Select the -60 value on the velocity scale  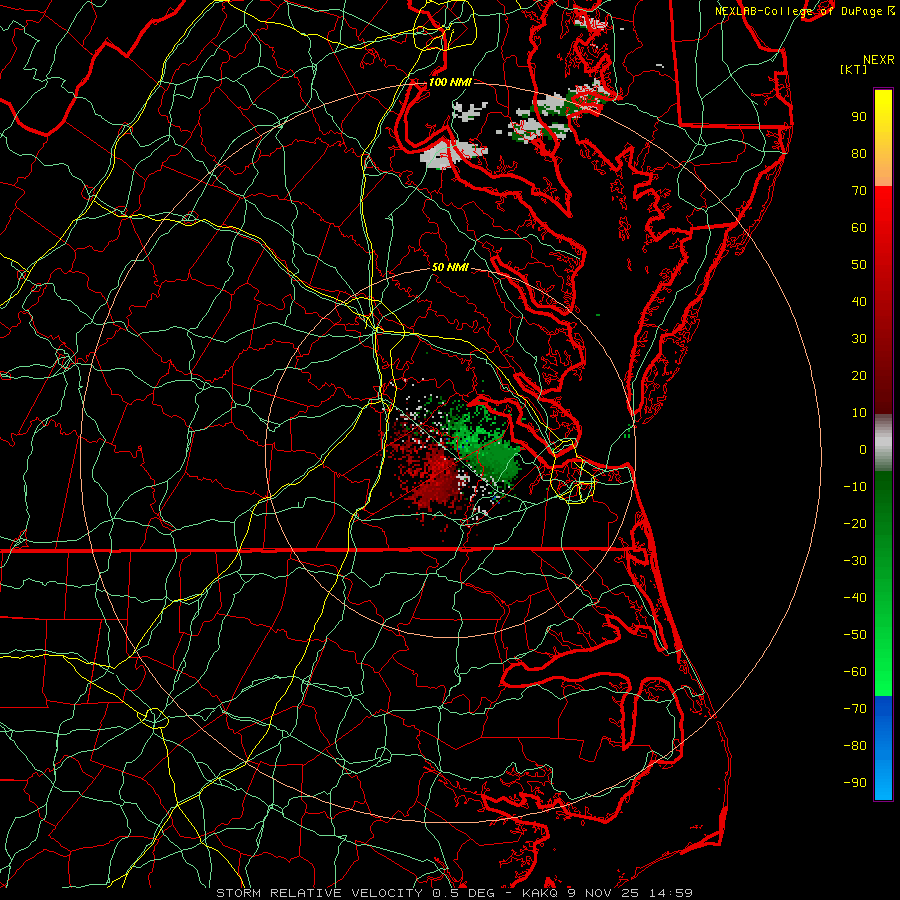click(x=855, y=672)
